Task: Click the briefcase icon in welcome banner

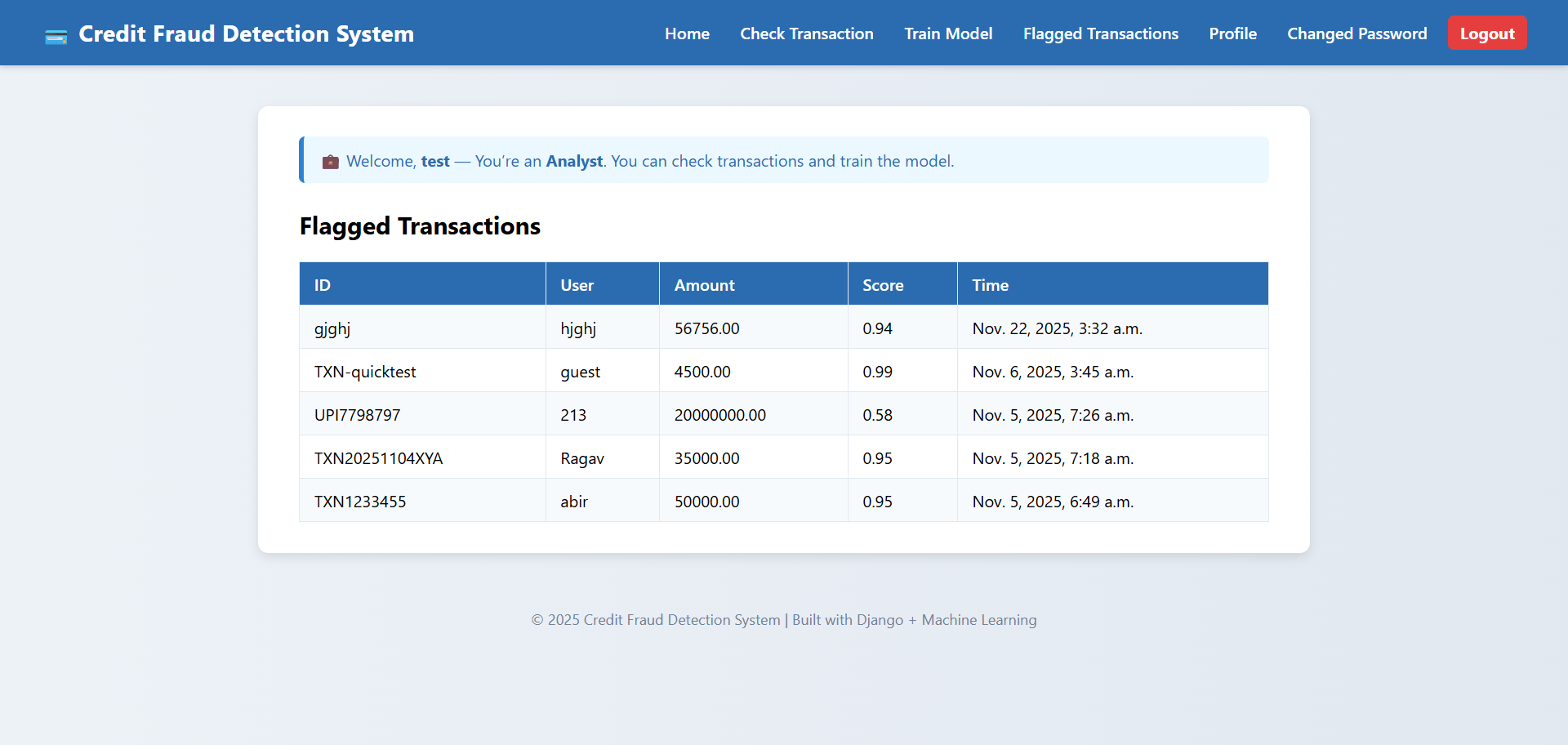Action: pyautogui.click(x=330, y=162)
